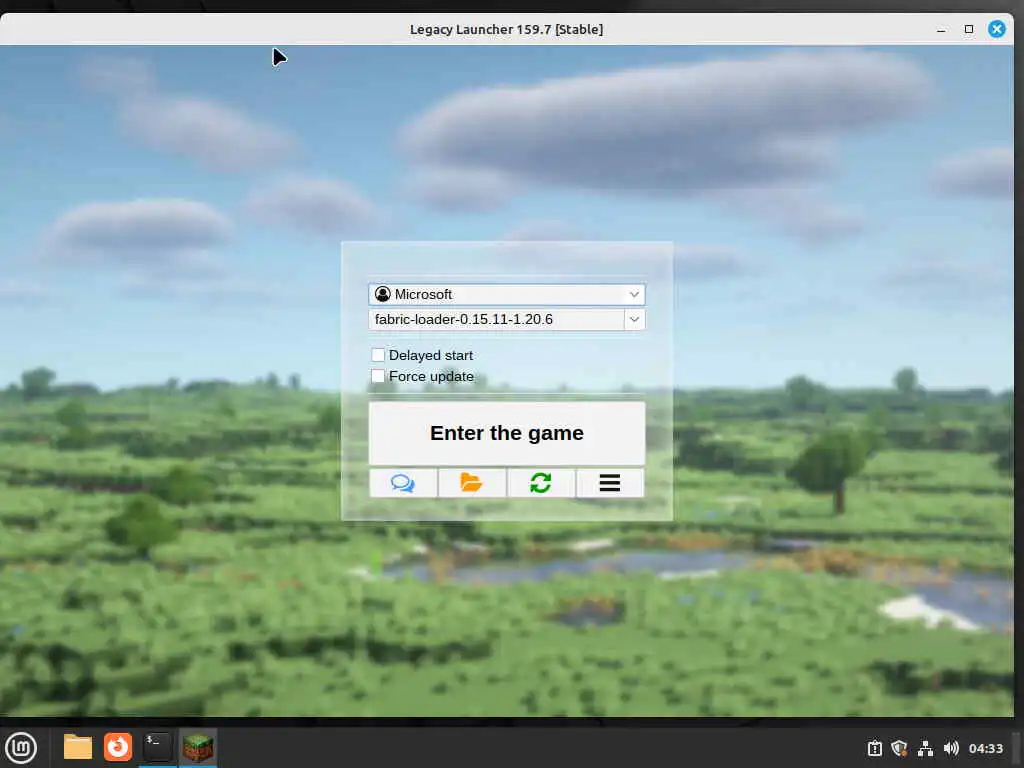Select the Minecraft grass block taskbar item
Viewport: 1024px width, 768px height.
coord(198,747)
